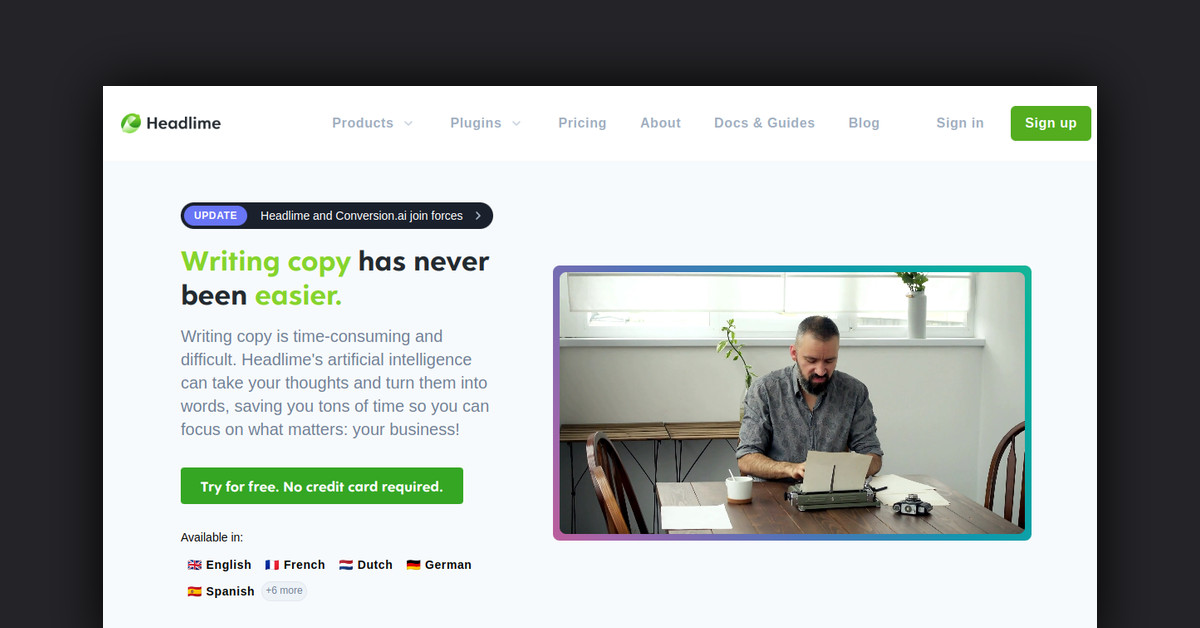
Task: Go to Docs & Guides
Action: [x=764, y=123]
